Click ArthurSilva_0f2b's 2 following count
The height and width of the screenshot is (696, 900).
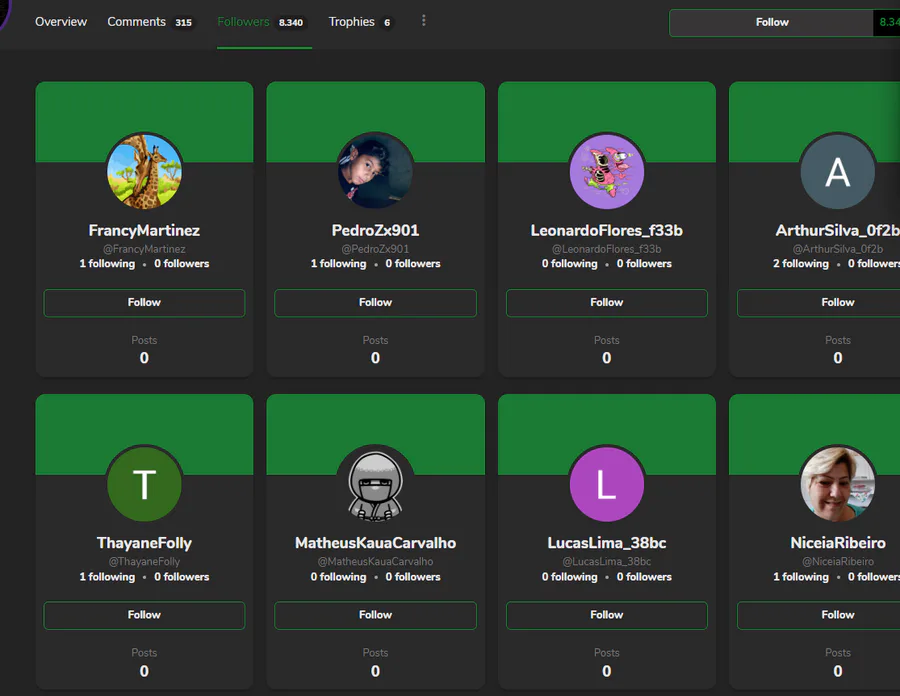point(801,264)
